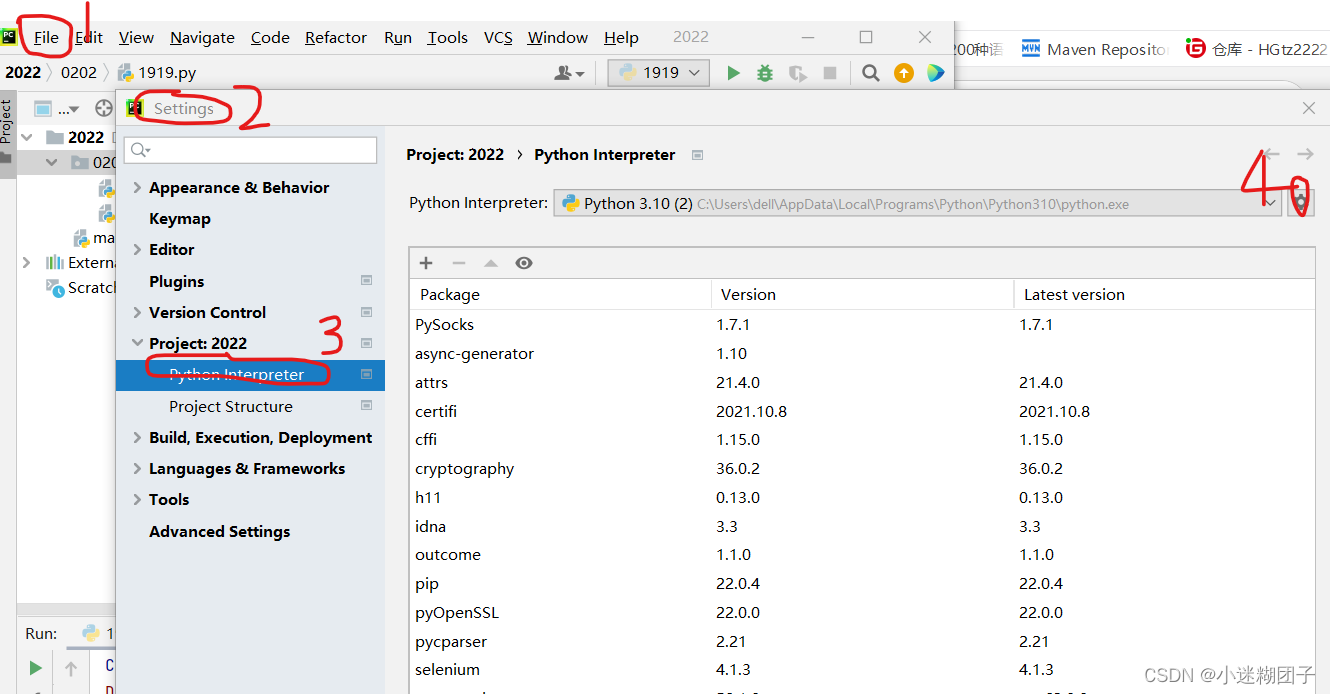This screenshot has width=1330, height=694.
Task: Open the VCS menu
Action: pyautogui.click(x=497, y=37)
